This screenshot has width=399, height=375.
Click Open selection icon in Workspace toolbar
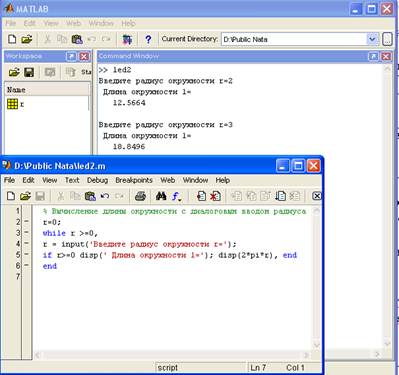50,72
